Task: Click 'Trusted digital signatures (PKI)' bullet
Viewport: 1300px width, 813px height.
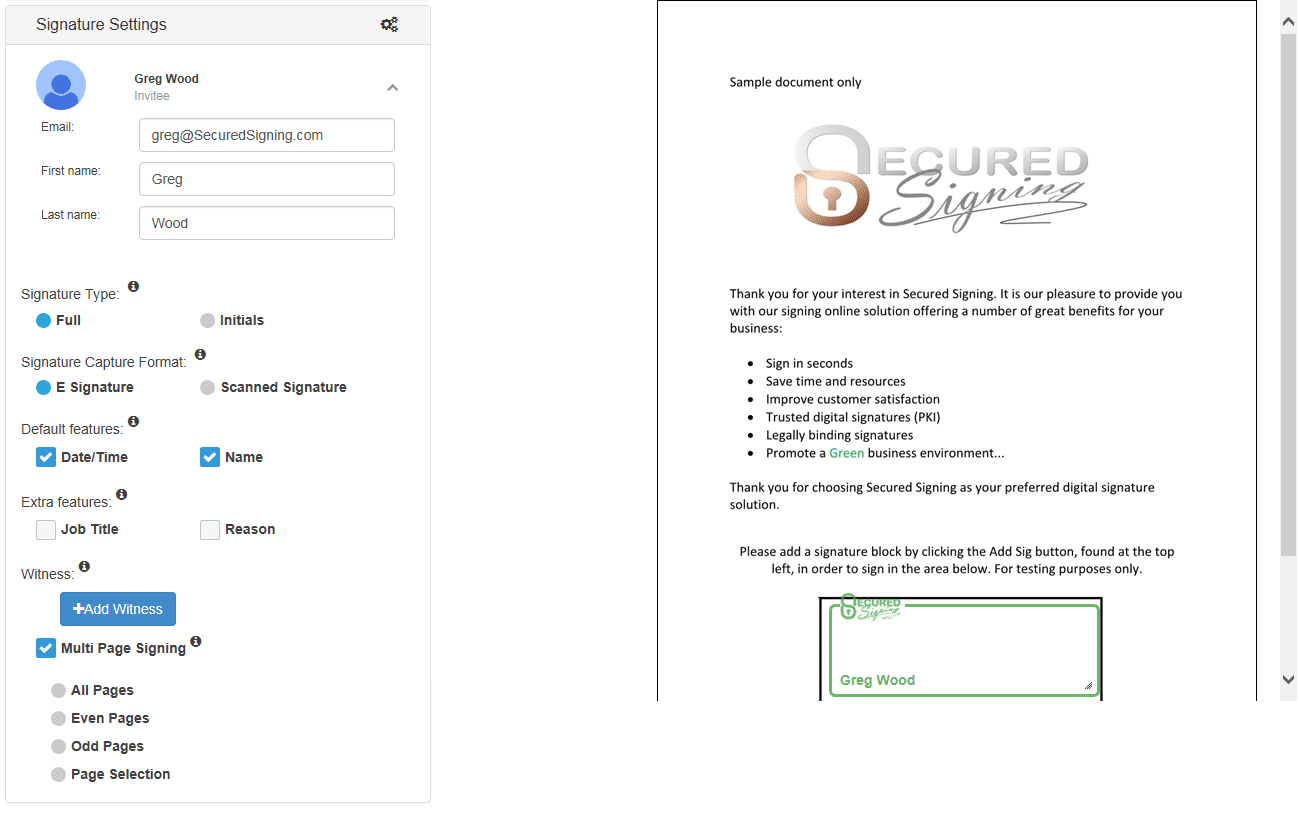Action: pyautogui.click(x=853, y=417)
